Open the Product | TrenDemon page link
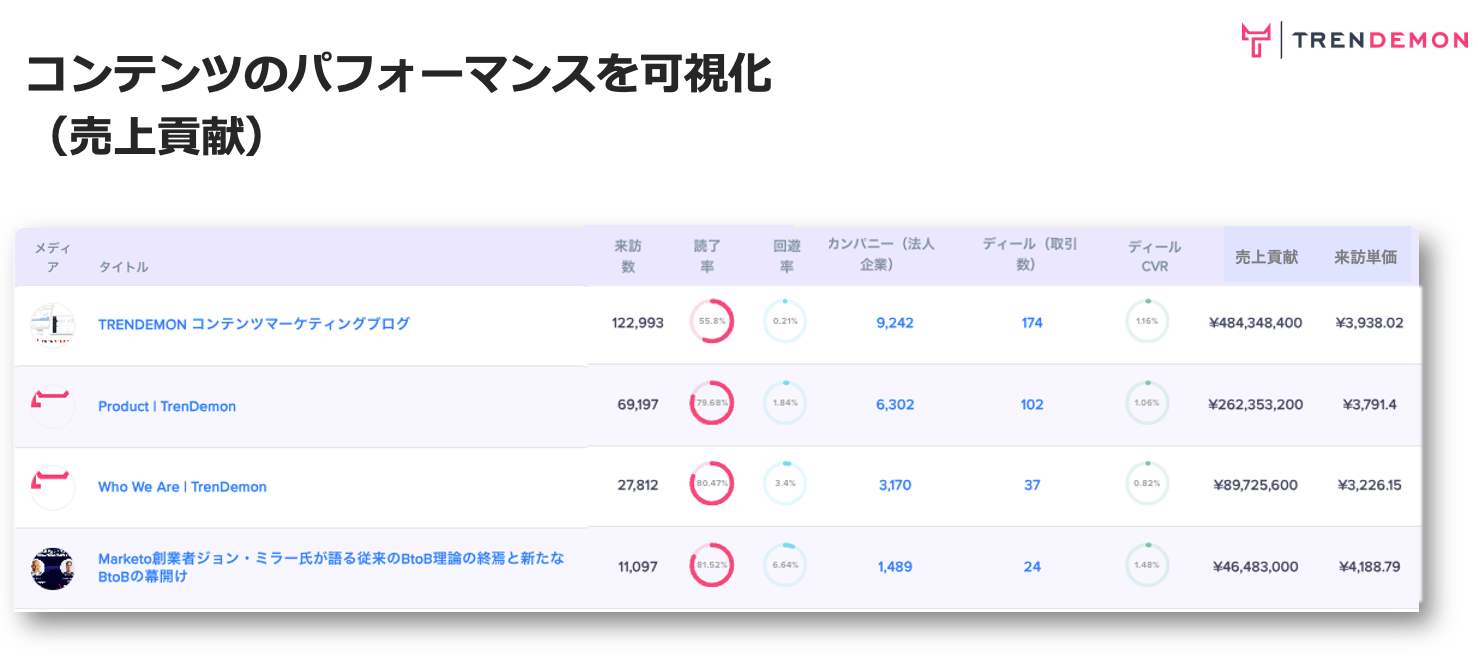The height and width of the screenshot is (670, 1478). point(167,405)
